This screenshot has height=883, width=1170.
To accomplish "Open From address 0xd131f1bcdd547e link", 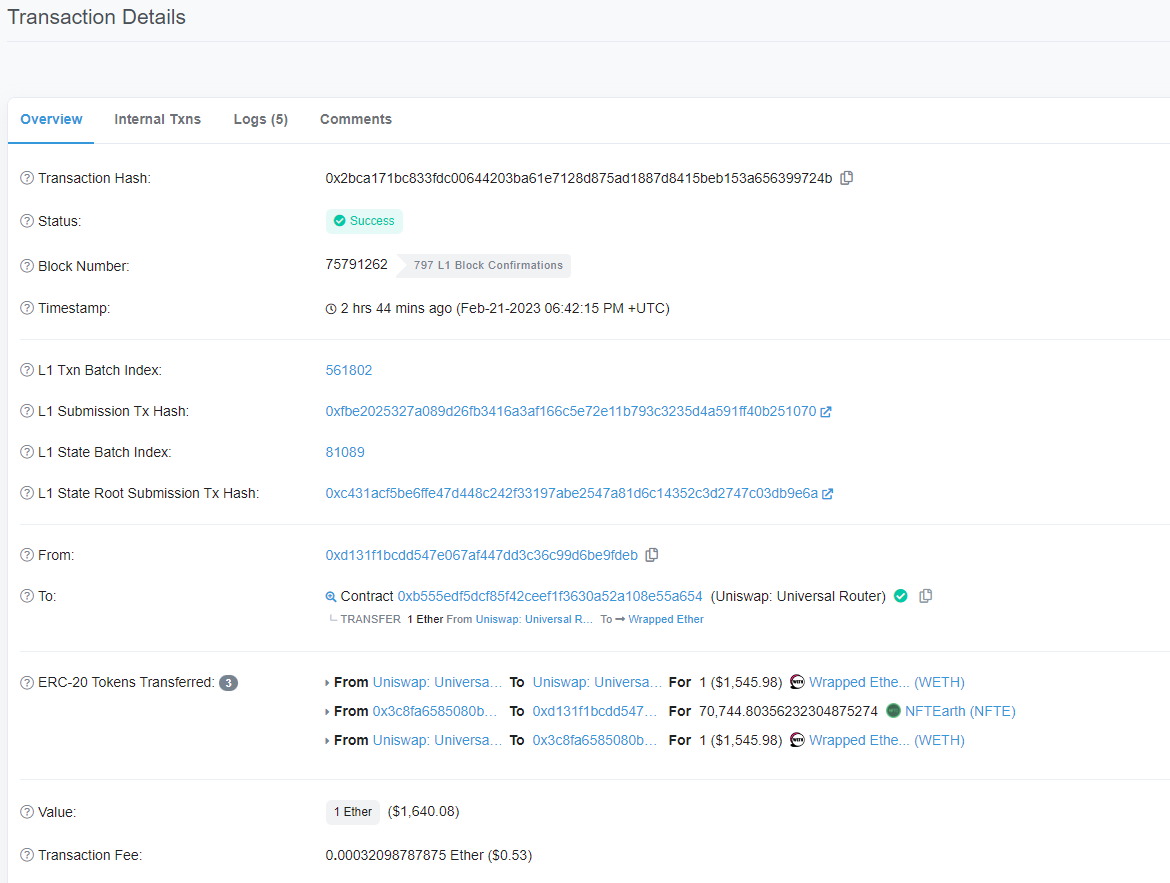I will (x=481, y=555).
